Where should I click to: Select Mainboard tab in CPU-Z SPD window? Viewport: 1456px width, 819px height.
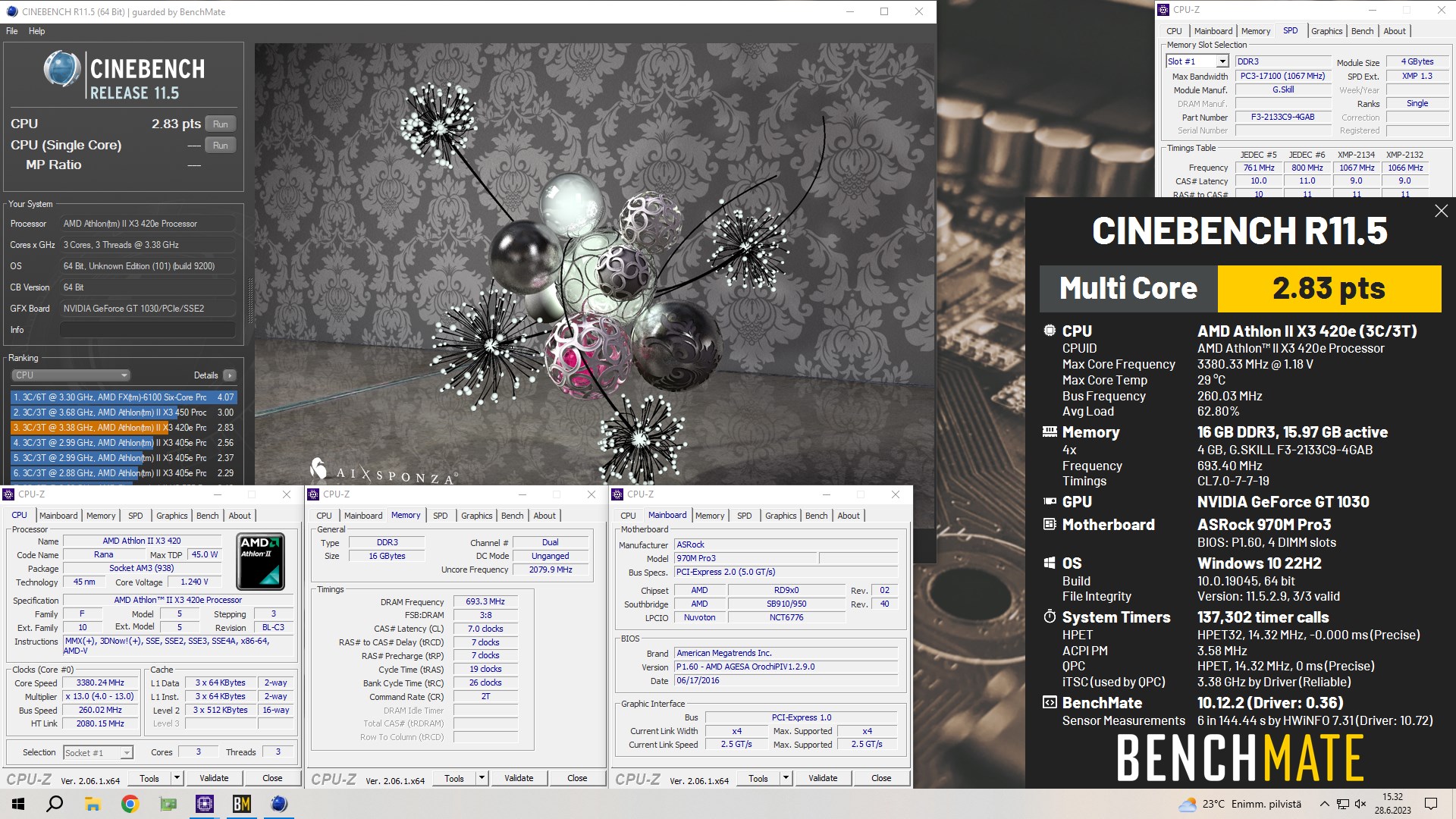[1213, 31]
